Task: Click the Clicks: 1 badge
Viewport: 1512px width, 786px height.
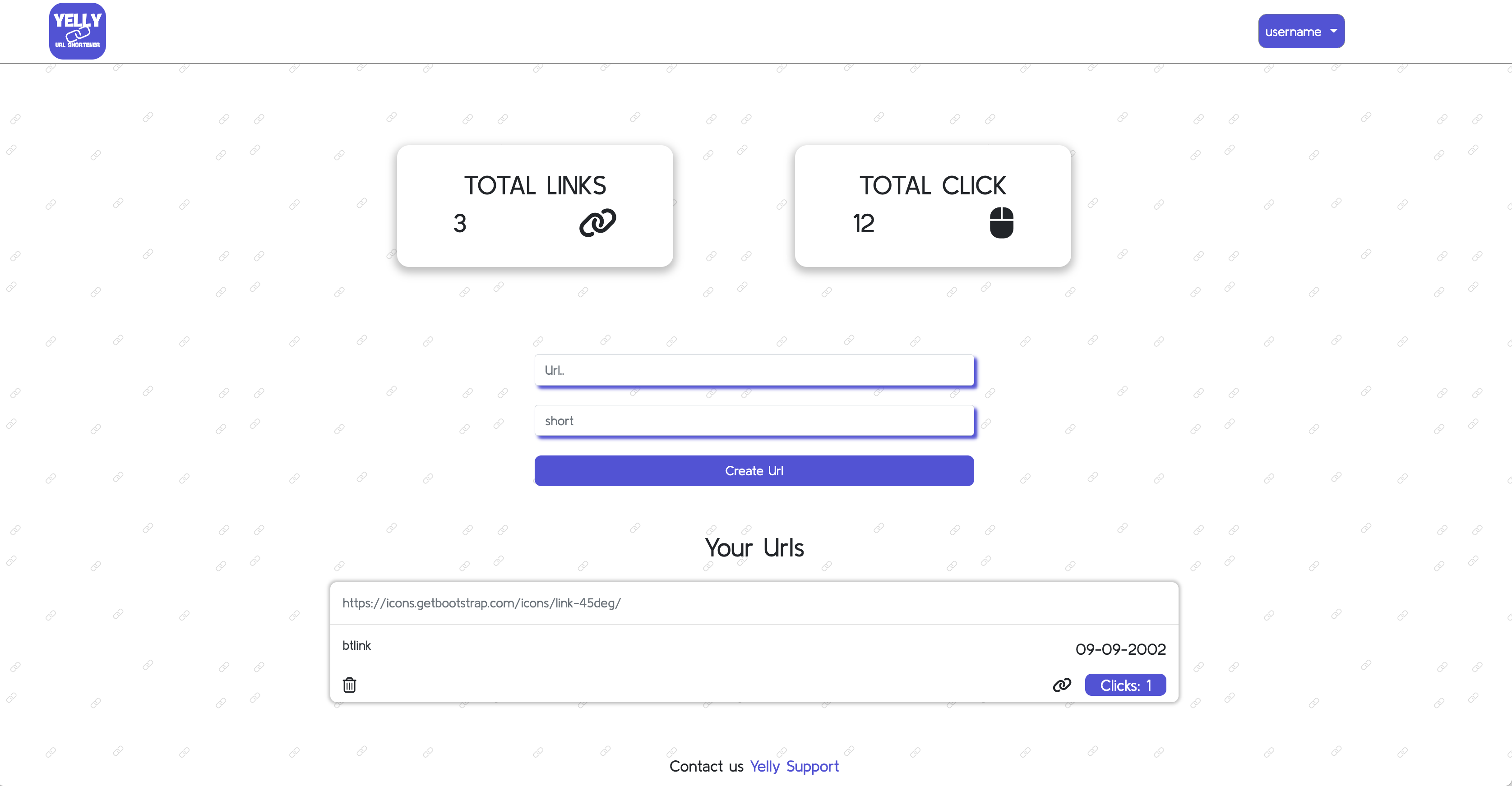Action: [x=1125, y=685]
